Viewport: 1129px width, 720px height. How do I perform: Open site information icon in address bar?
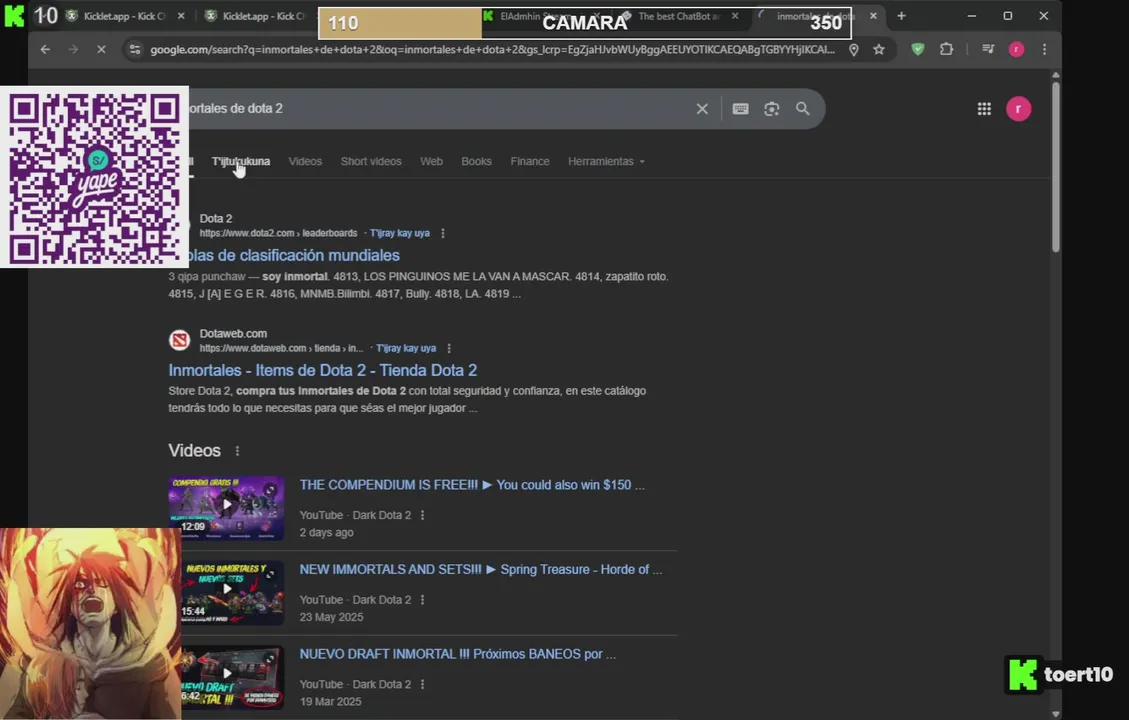(135, 50)
